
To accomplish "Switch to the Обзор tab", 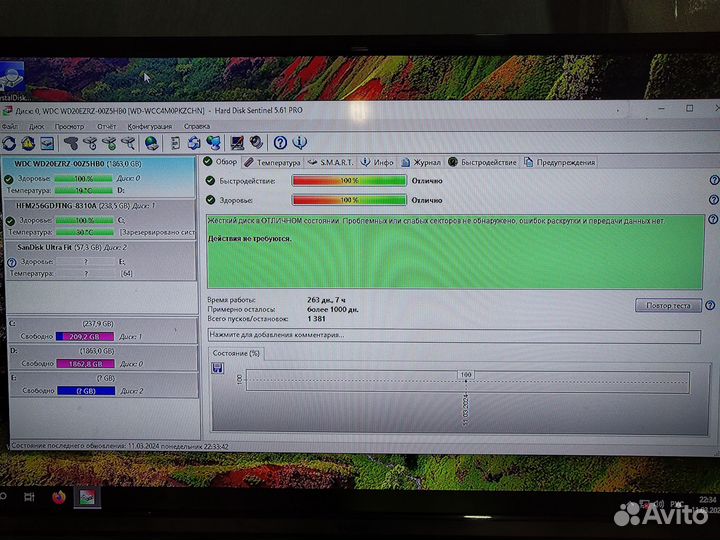I will tap(220, 162).
